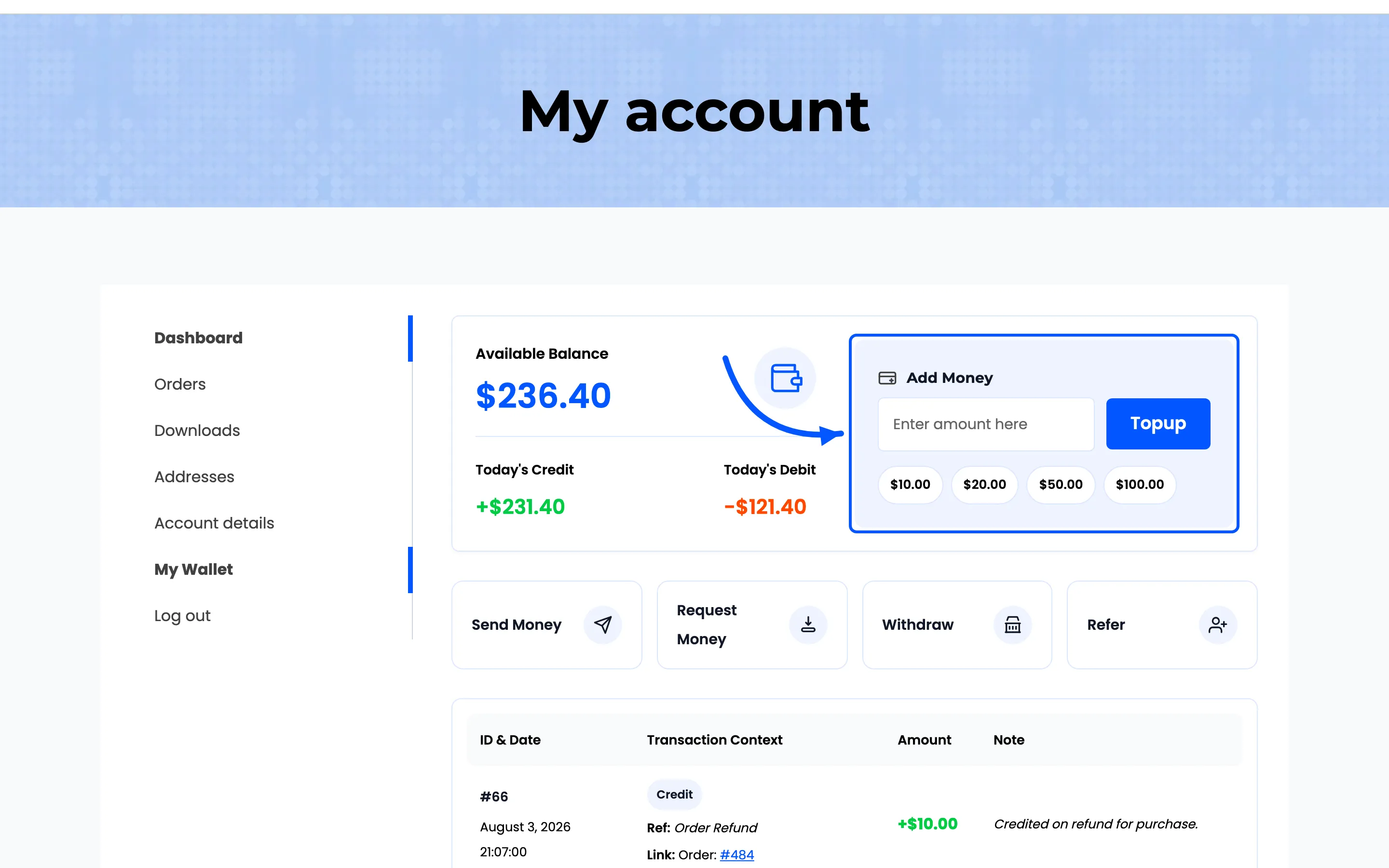
Task: Click the Request Money download icon
Action: click(x=807, y=624)
